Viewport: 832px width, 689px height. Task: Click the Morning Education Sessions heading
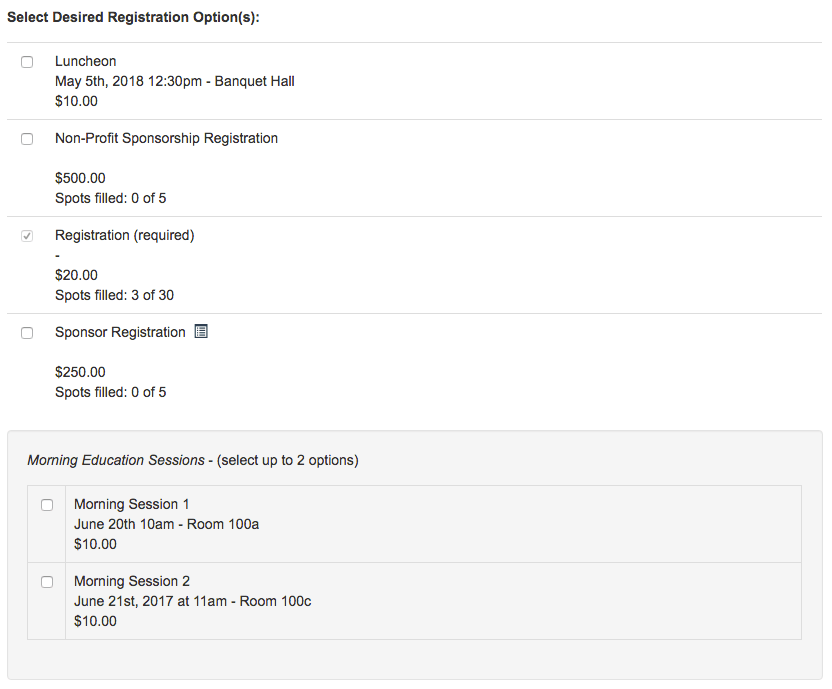(115, 461)
